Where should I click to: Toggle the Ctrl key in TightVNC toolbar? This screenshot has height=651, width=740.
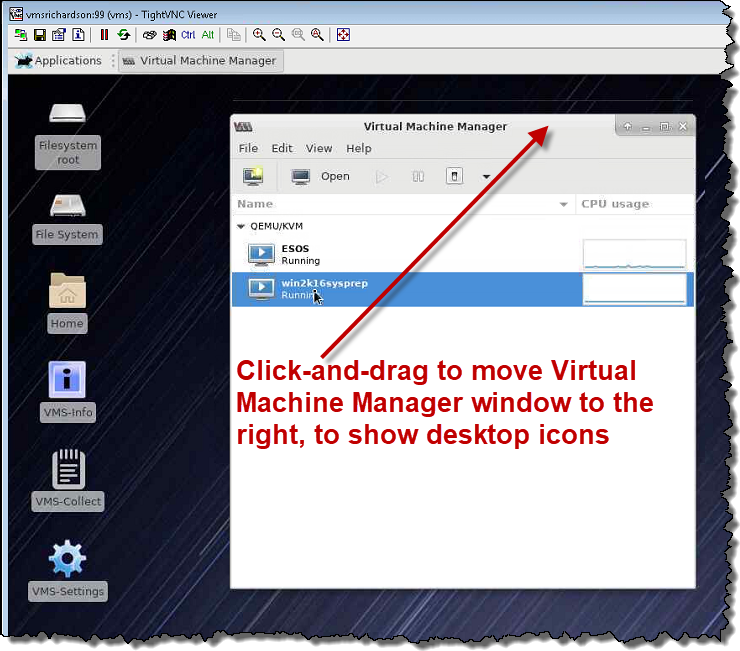(188, 35)
